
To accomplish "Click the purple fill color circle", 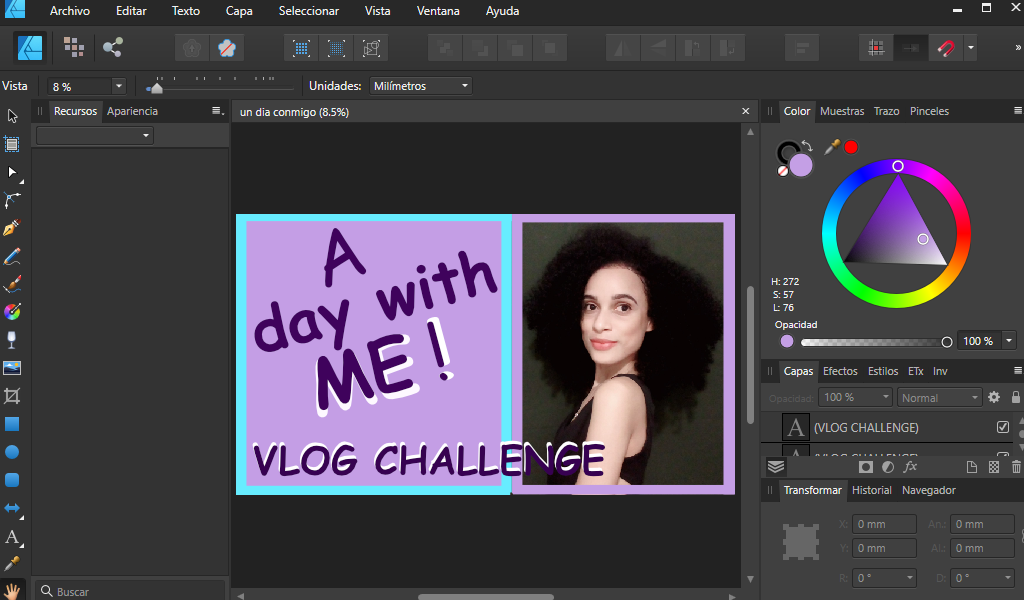I will [x=801, y=165].
